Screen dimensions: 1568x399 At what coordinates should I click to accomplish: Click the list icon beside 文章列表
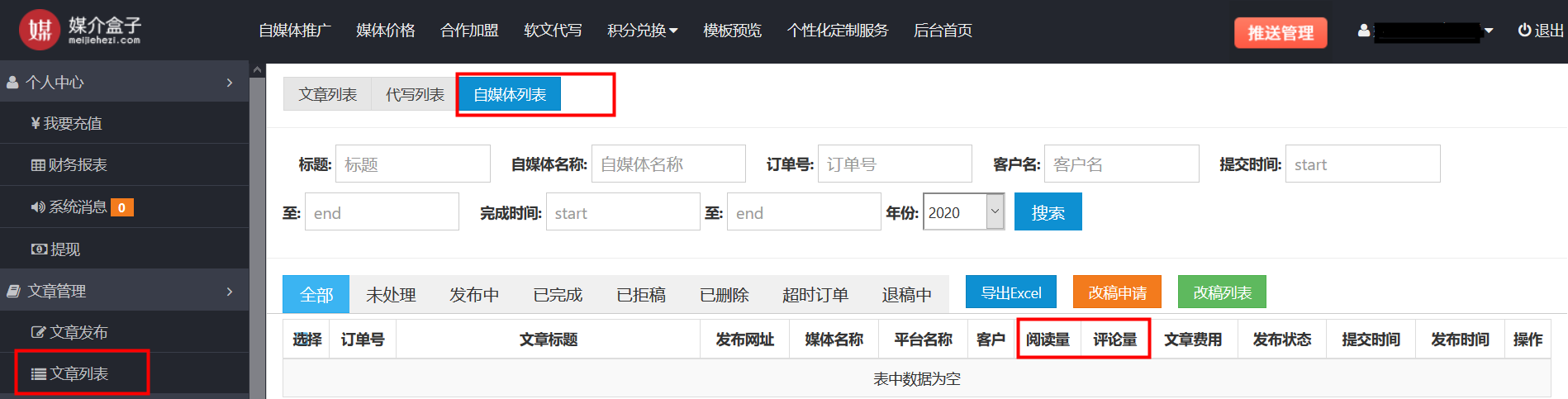(x=39, y=374)
